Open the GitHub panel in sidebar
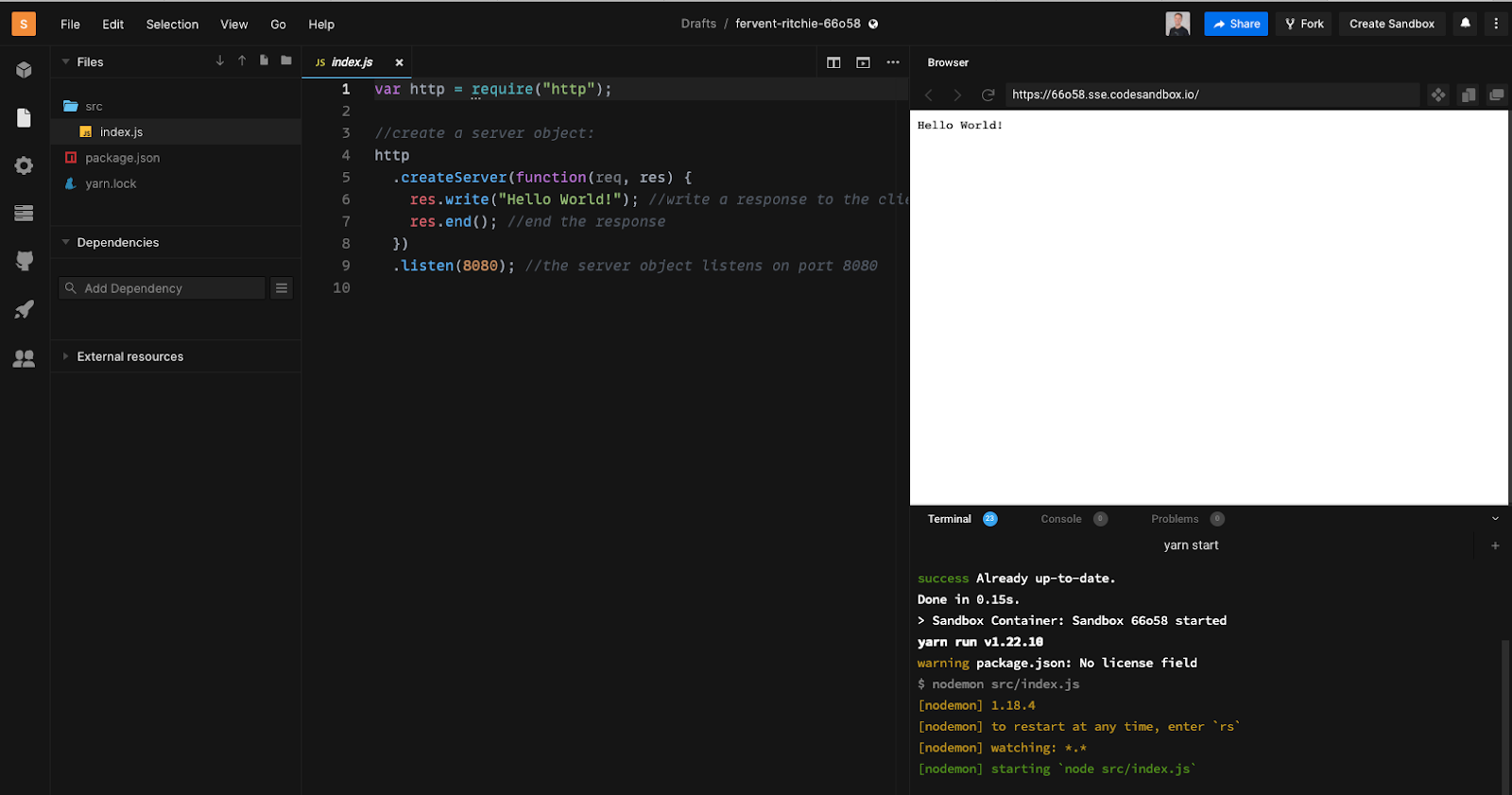 click(24, 261)
